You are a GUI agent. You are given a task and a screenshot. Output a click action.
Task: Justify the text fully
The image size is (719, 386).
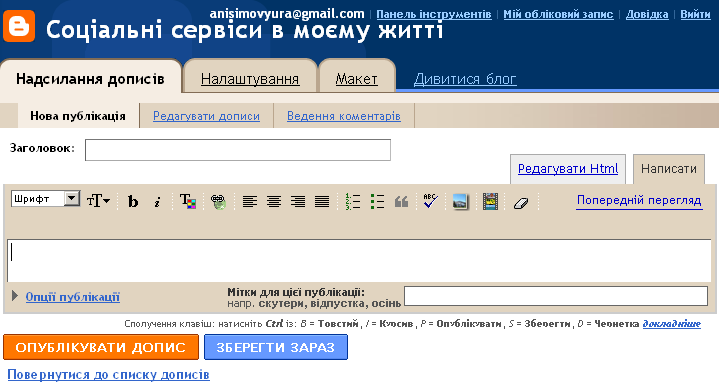322,201
